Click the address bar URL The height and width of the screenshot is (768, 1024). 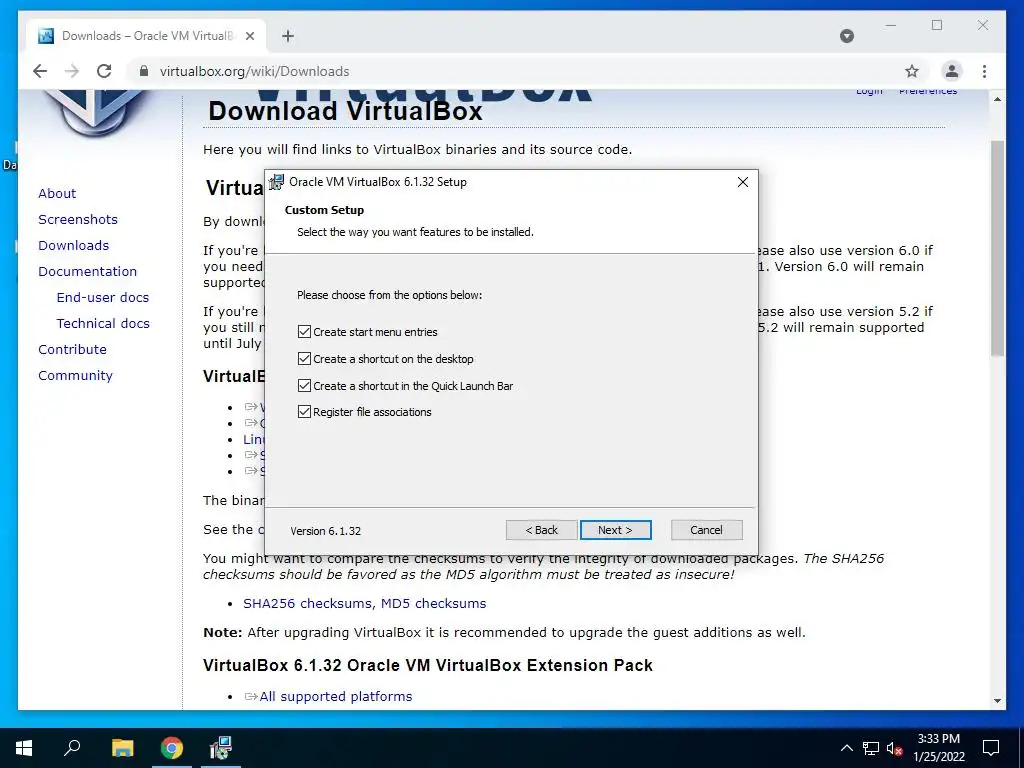pyautogui.click(x=255, y=71)
